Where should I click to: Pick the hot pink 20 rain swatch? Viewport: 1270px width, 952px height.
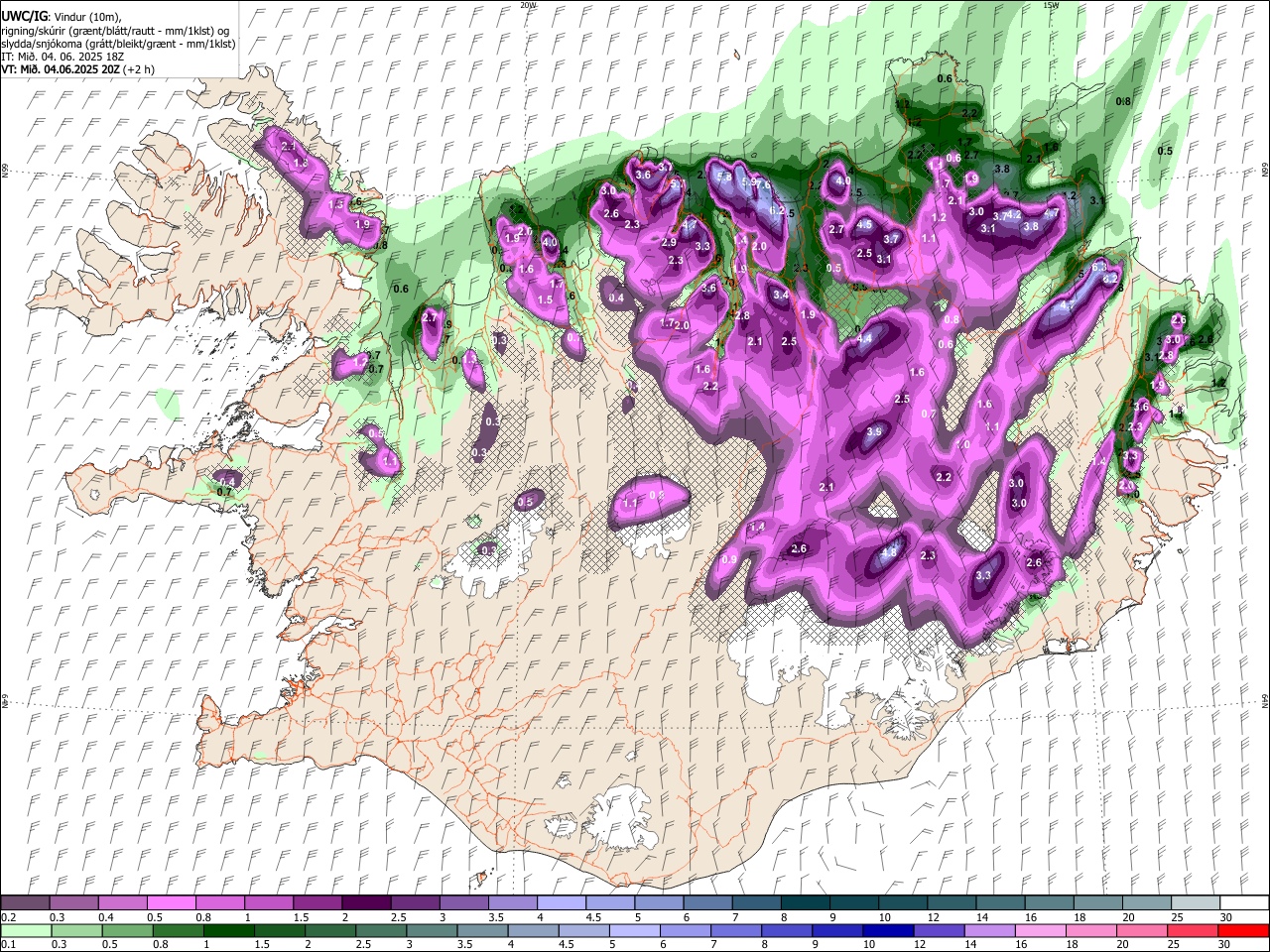point(1142,930)
